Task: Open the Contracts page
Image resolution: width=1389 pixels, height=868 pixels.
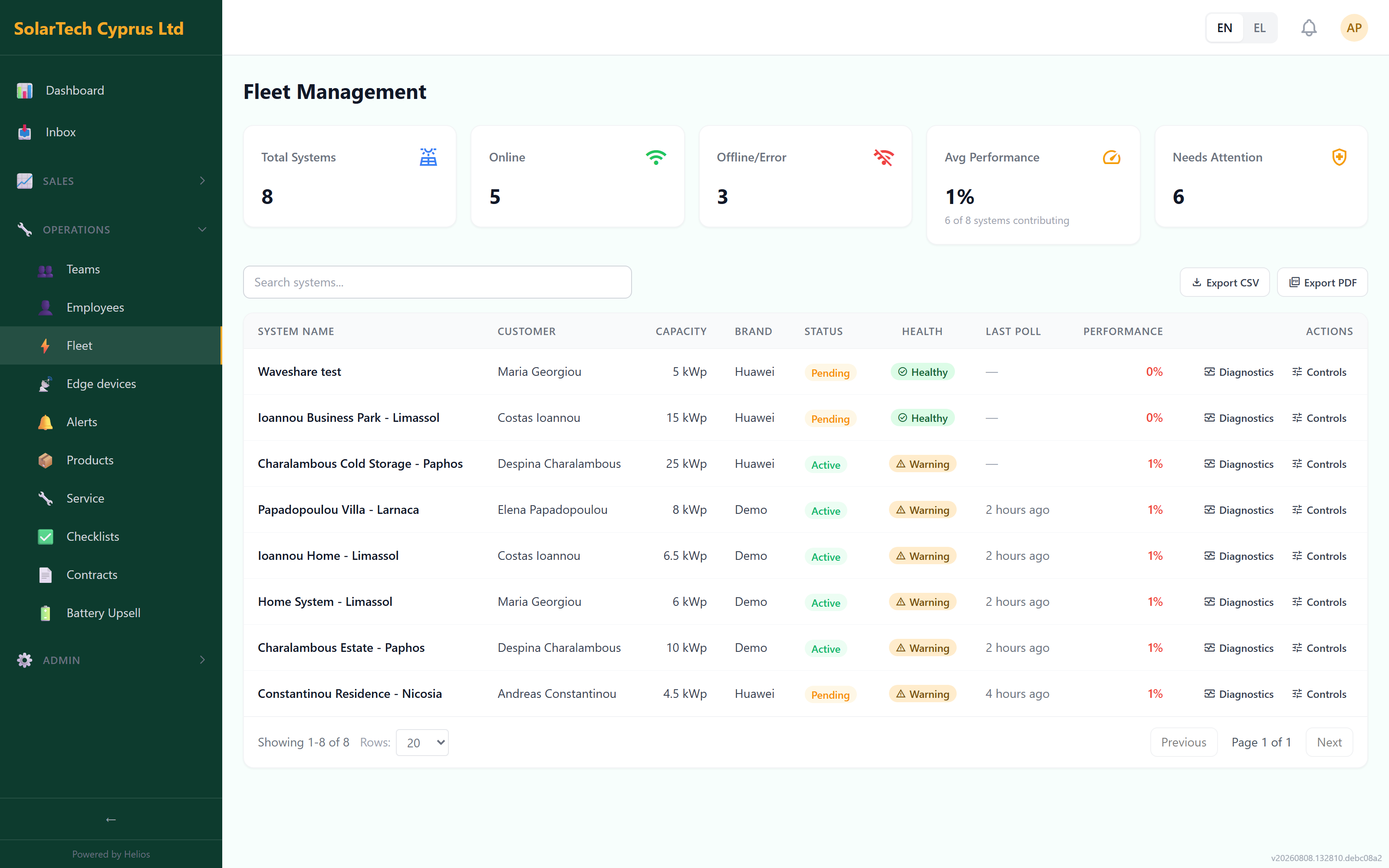Action: [x=111, y=575]
